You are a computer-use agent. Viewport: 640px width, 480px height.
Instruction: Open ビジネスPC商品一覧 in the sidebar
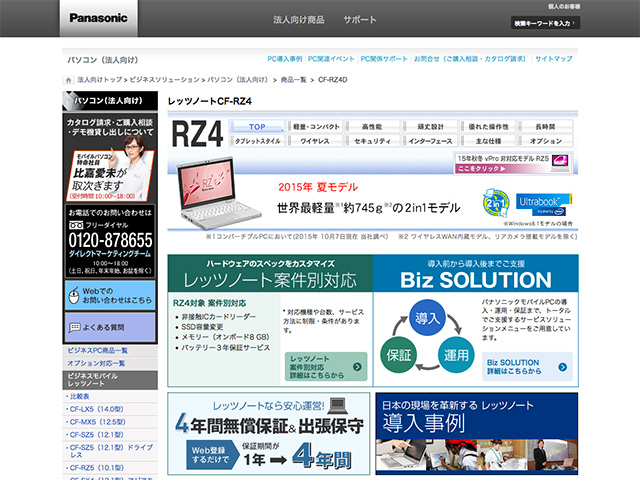[x=98, y=351]
